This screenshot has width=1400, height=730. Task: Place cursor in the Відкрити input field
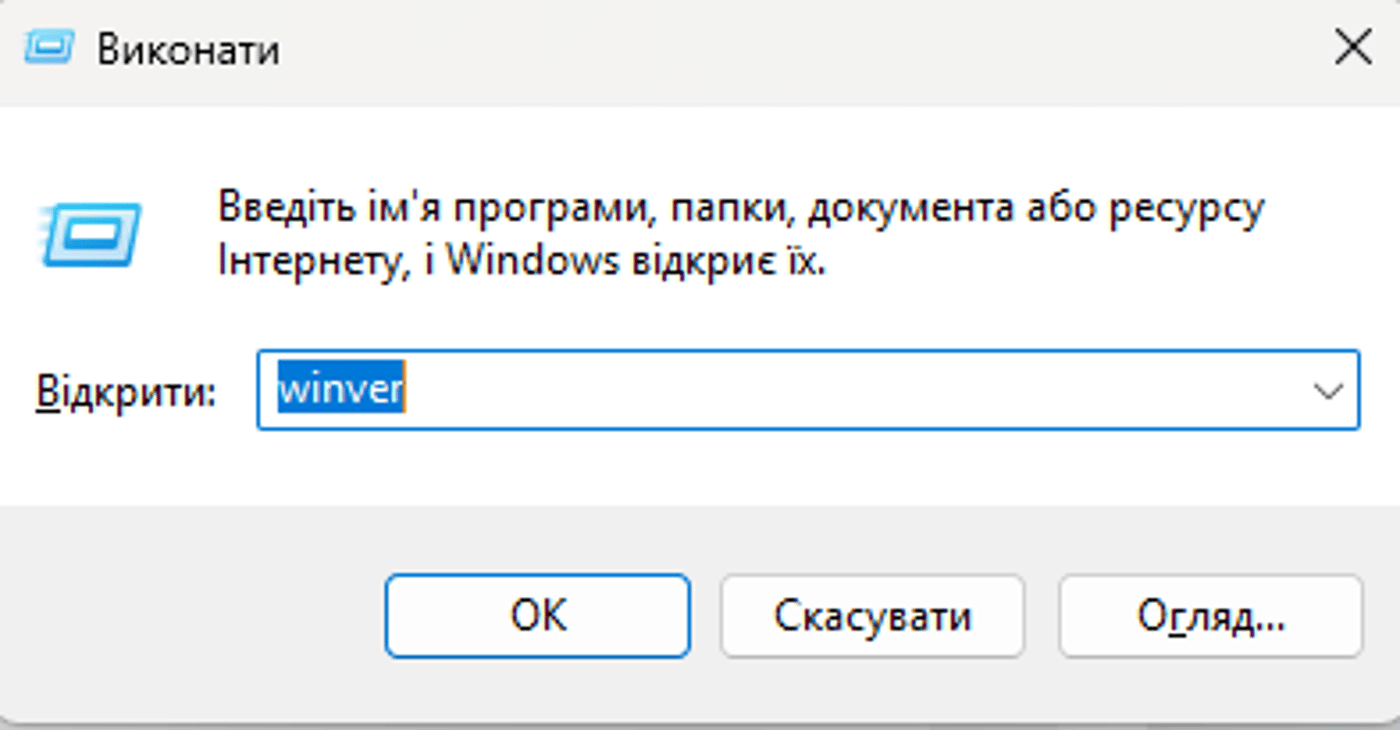point(700,392)
